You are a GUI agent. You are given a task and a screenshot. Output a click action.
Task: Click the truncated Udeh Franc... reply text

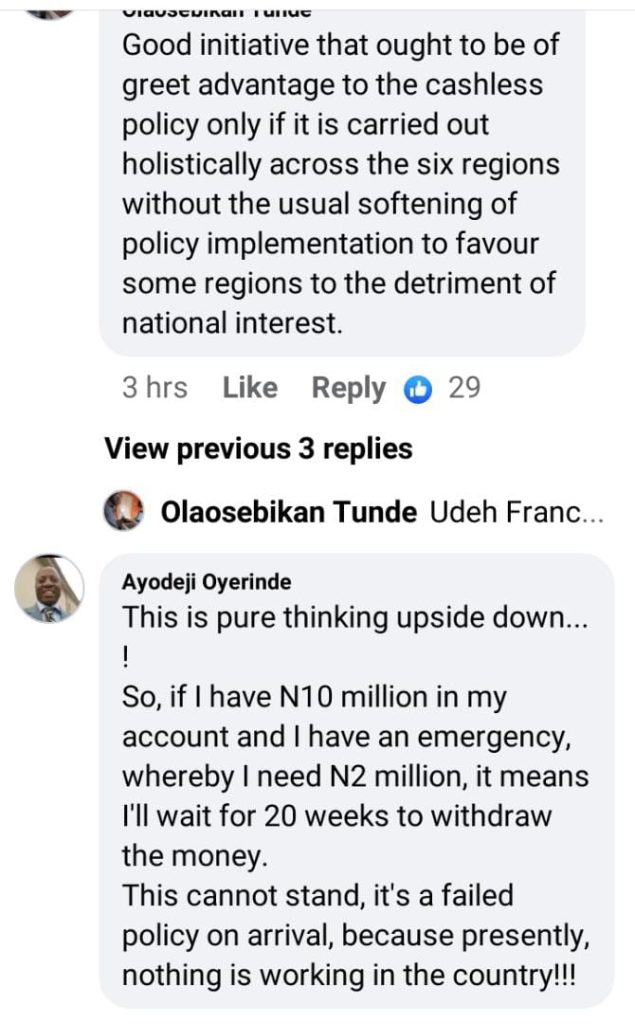517,513
